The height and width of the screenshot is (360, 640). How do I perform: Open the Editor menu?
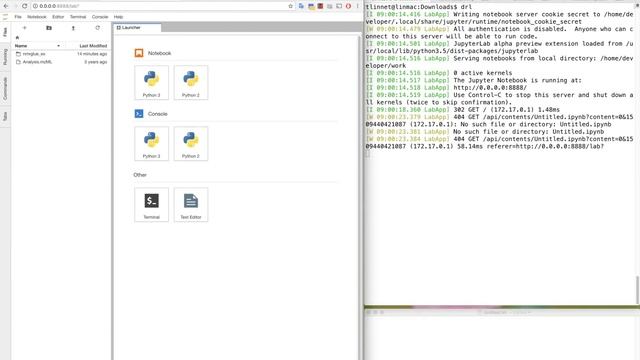pos(58,17)
